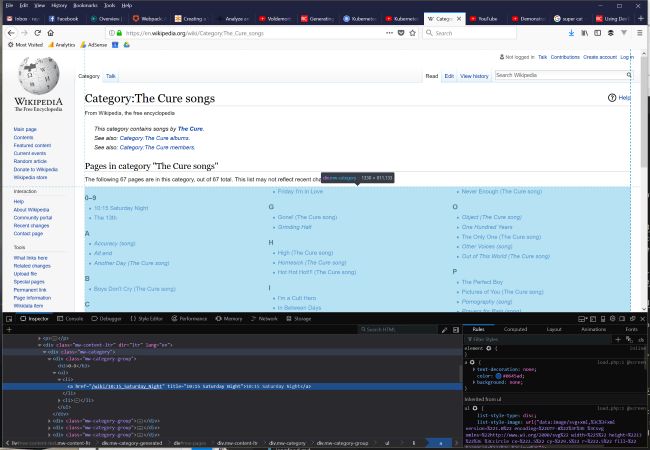Close the developer tools panel
Viewport: 650px width, 450px height.
643,319
